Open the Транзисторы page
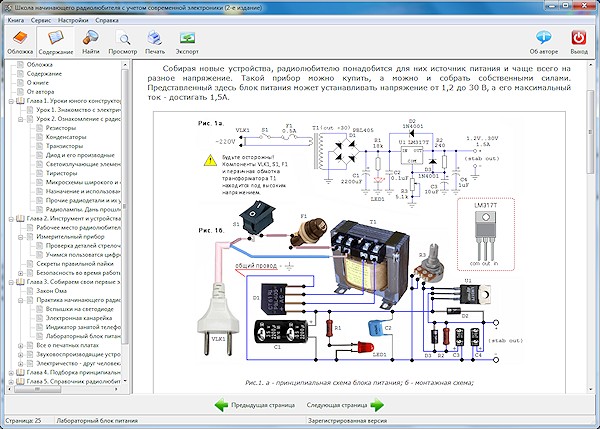 coord(64,146)
